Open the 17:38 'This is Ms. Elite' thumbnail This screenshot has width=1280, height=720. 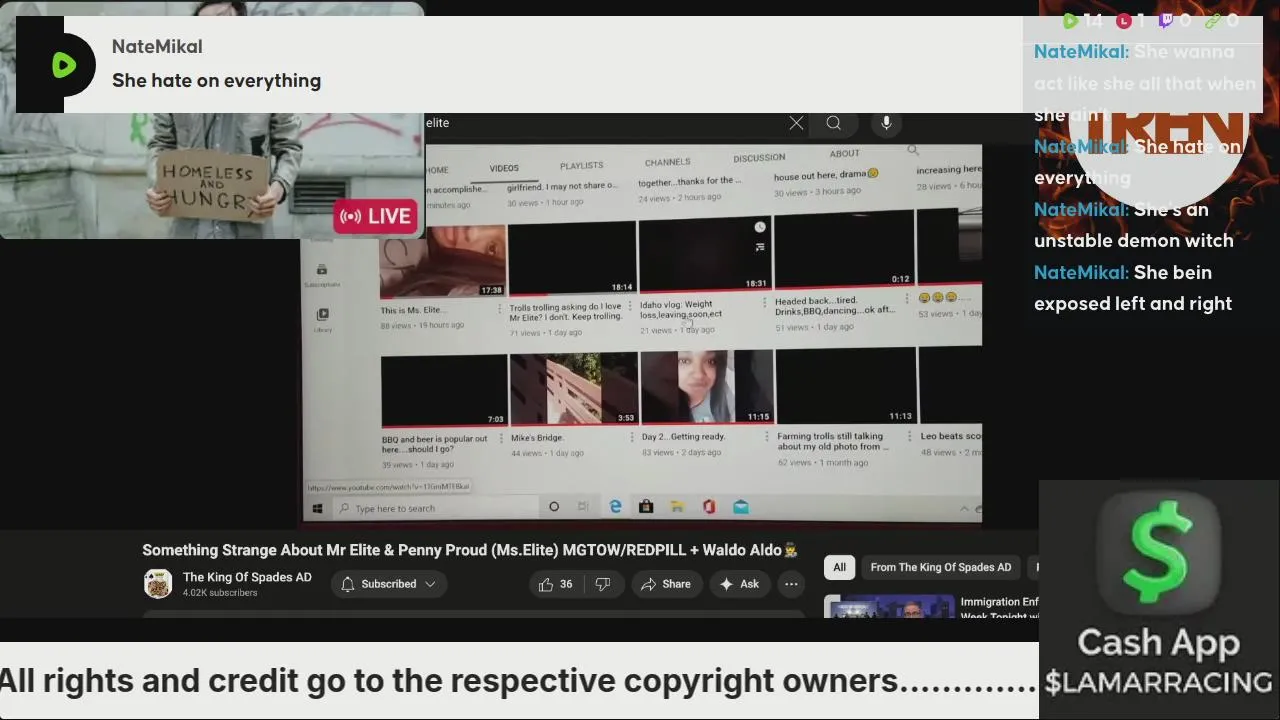pos(443,262)
